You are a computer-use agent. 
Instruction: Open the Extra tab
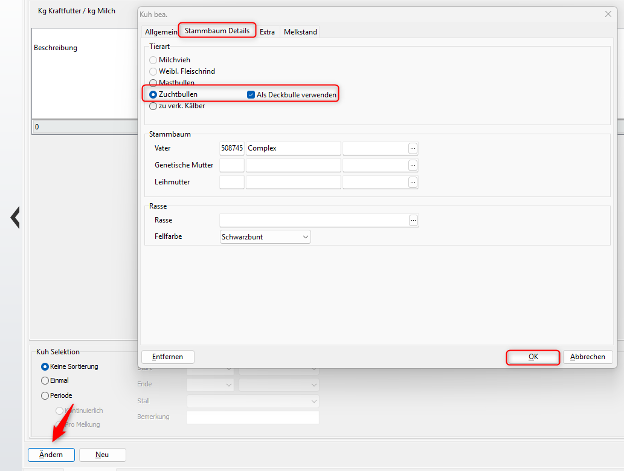tap(267, 32)
